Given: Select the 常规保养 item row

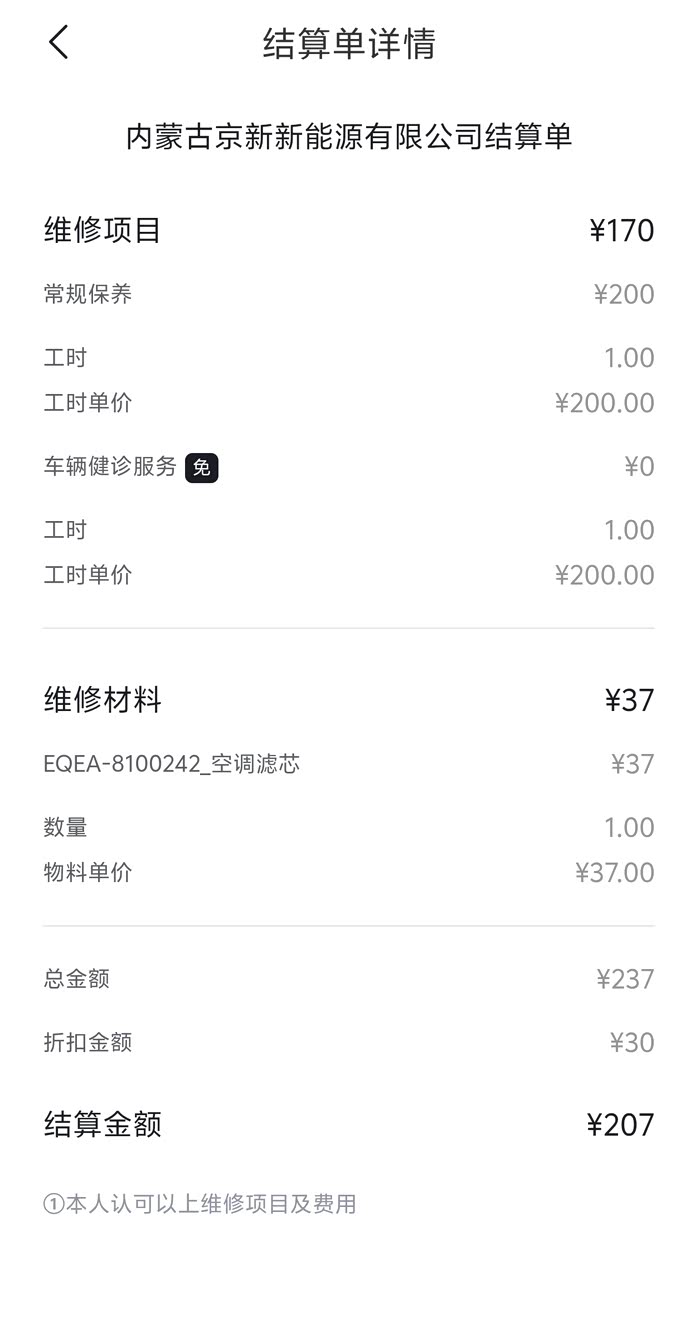Looking at the screenshot, I should 88,294.
